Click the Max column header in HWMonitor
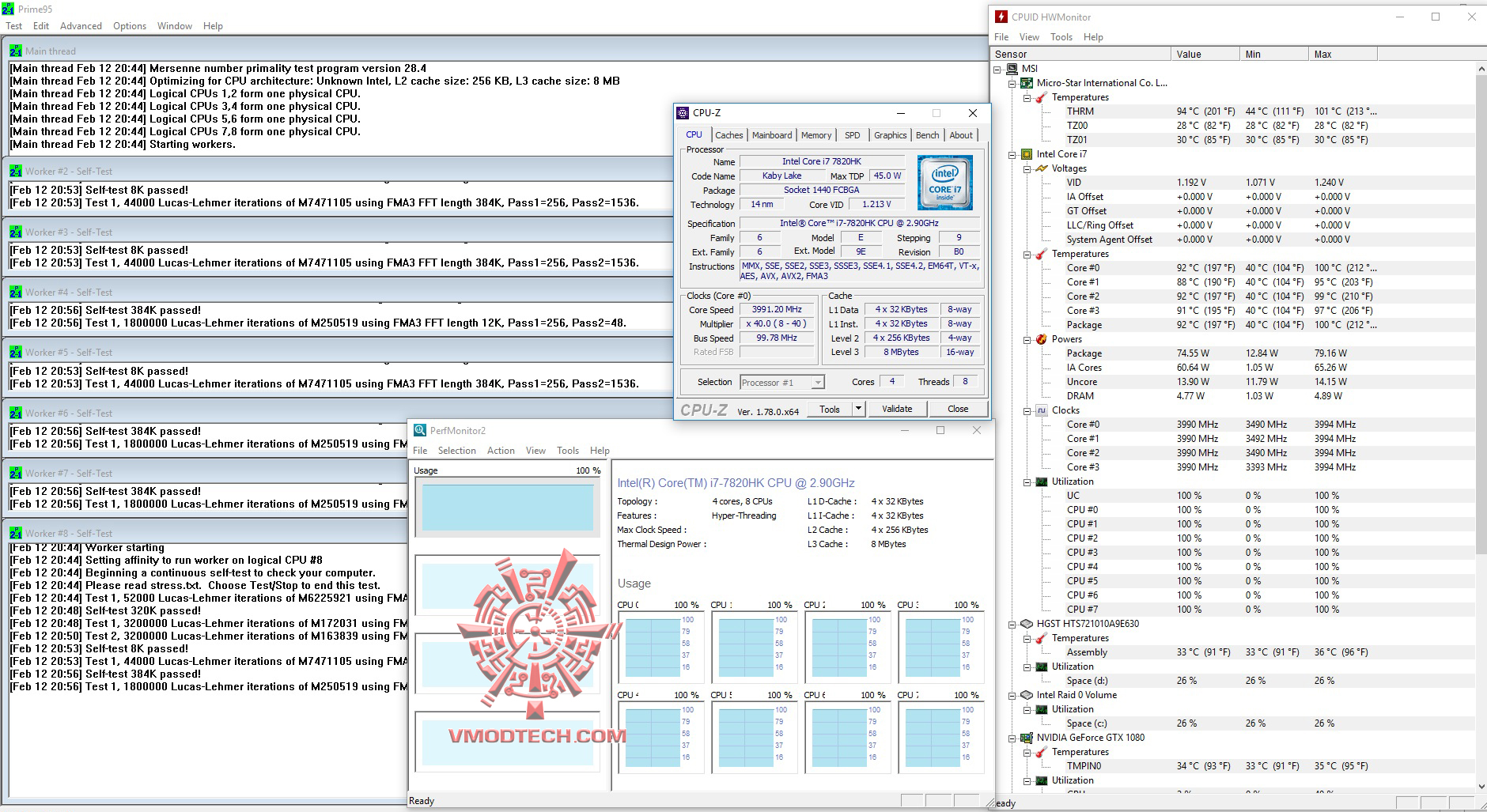 pyautogui.click(x=1342, y=55)
